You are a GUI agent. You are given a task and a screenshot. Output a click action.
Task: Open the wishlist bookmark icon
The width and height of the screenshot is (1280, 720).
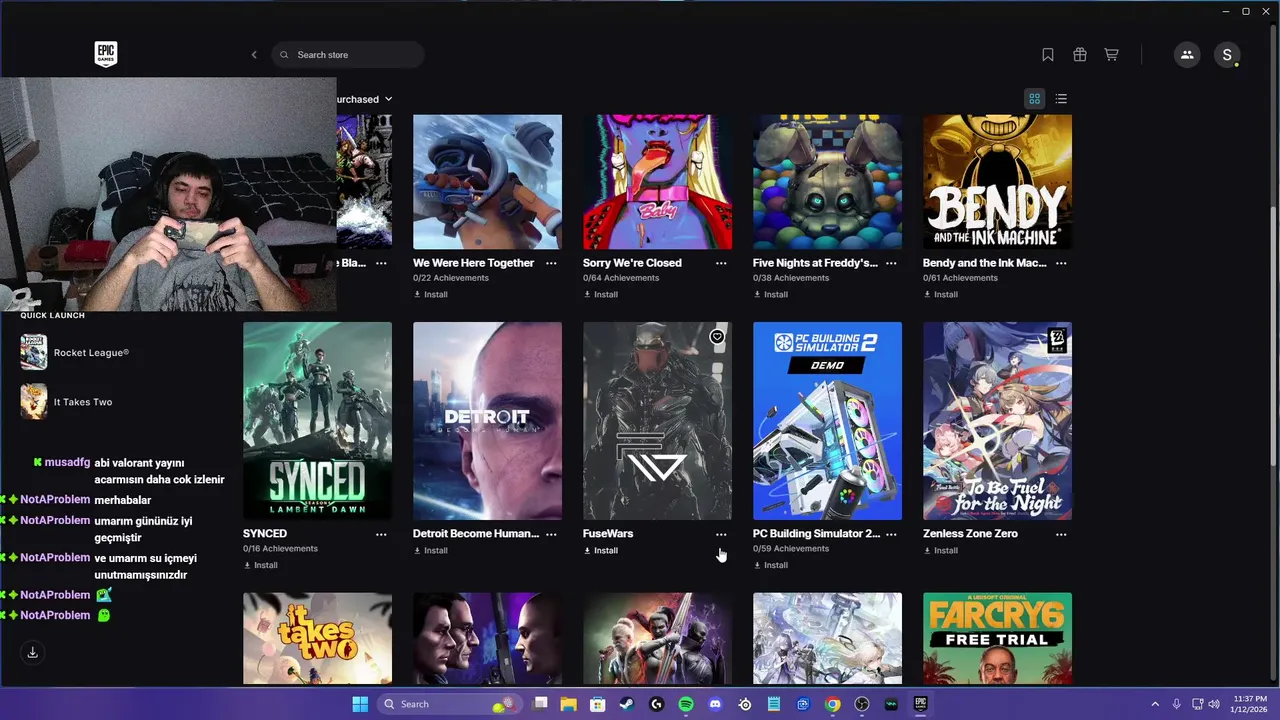pyautogui.click(x=1048, y=55)
